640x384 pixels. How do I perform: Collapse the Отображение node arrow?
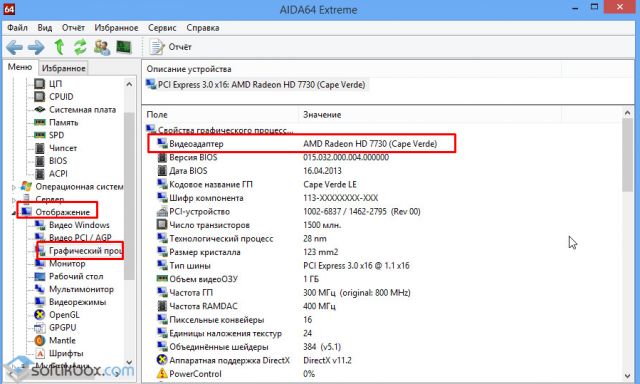tap(14, 213)
